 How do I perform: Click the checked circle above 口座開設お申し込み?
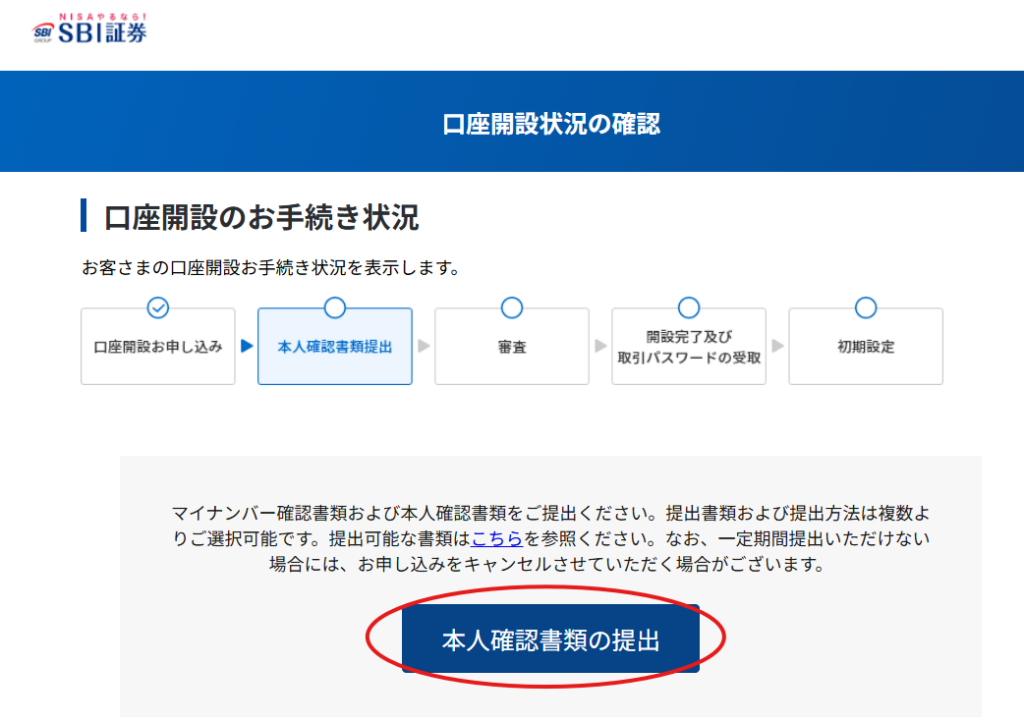pos(158,308)
